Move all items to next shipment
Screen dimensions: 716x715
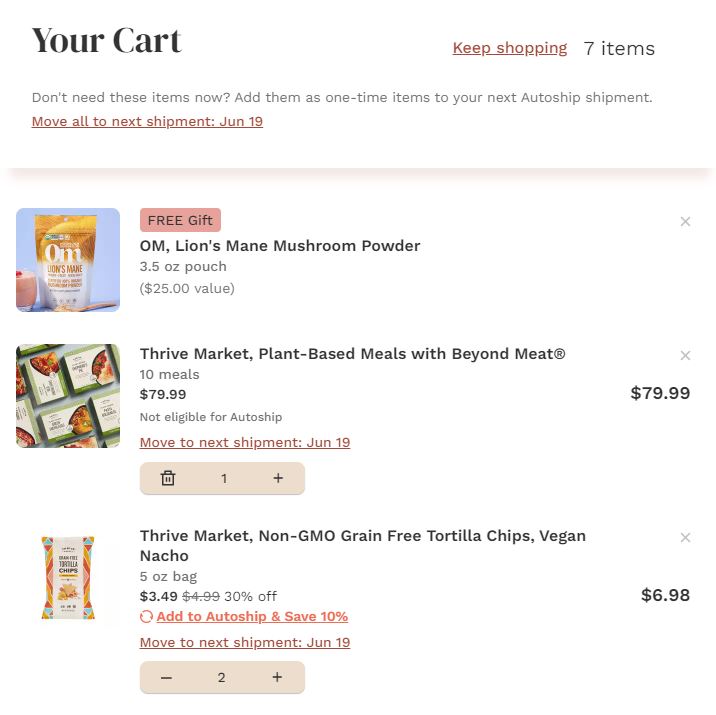point(147,122)
